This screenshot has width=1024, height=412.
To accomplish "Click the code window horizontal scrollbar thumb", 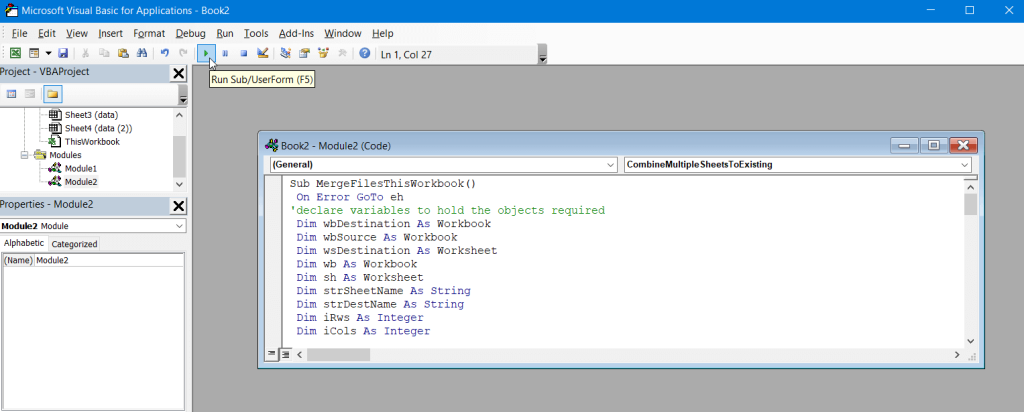I will (338, 355).
